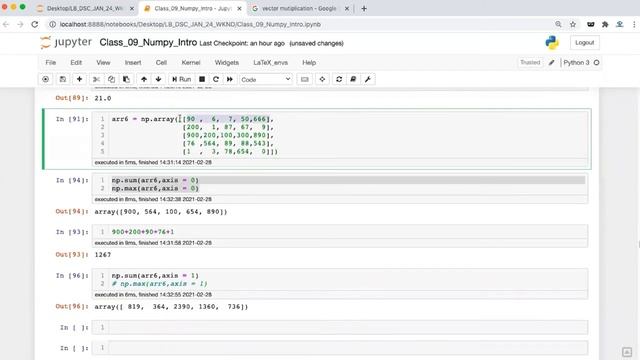
Task: Click the Python logo in header
Action: pos(552,42)
